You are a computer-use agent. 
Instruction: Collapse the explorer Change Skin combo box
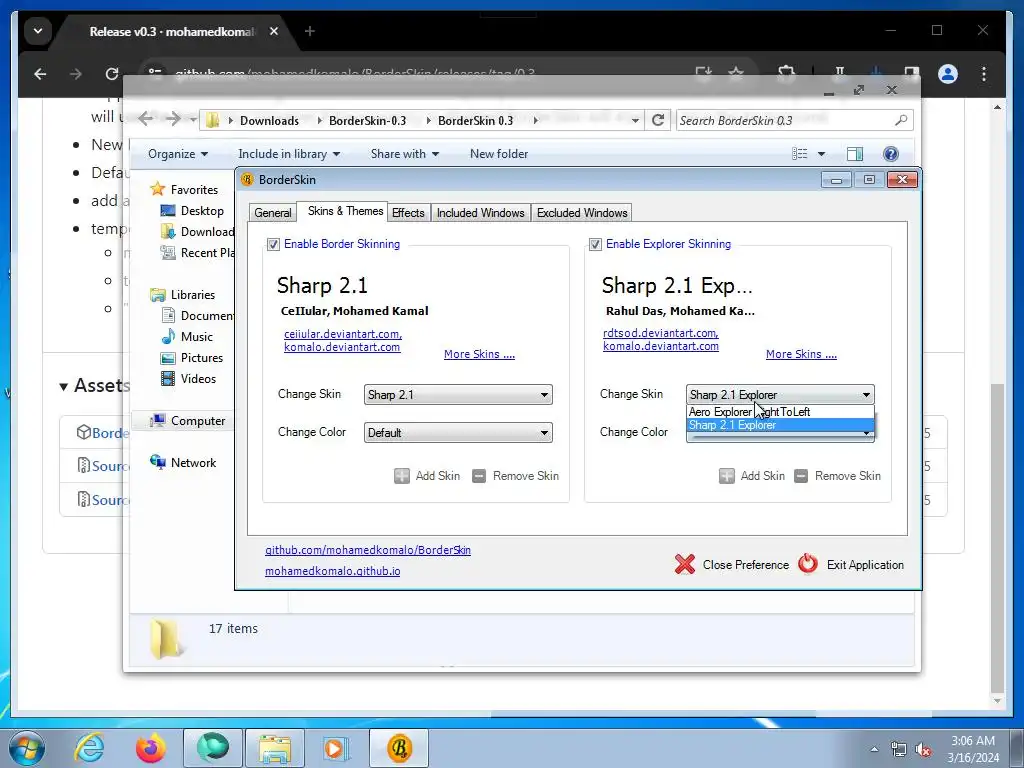[x=780, y=394]
